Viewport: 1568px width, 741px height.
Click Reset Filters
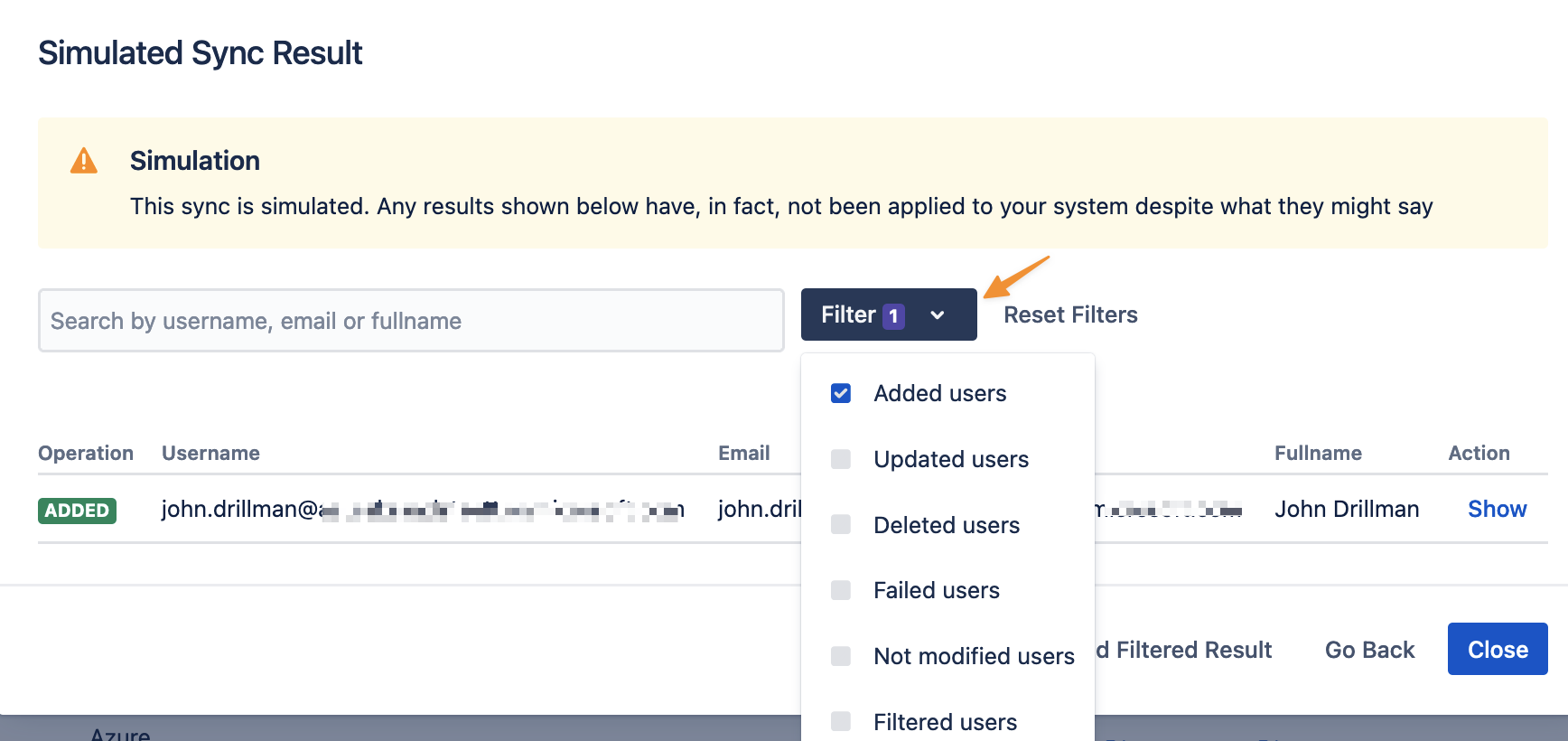tap(1070, 314)
